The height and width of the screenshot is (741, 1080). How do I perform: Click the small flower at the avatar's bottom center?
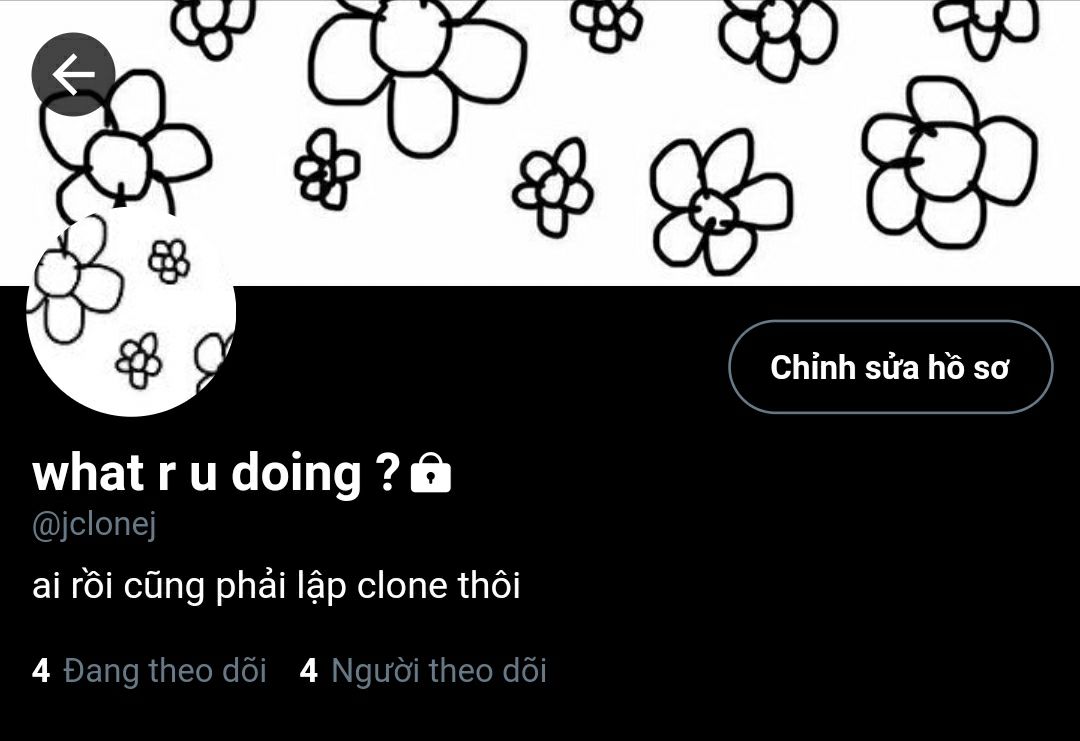tap(138, 360)
